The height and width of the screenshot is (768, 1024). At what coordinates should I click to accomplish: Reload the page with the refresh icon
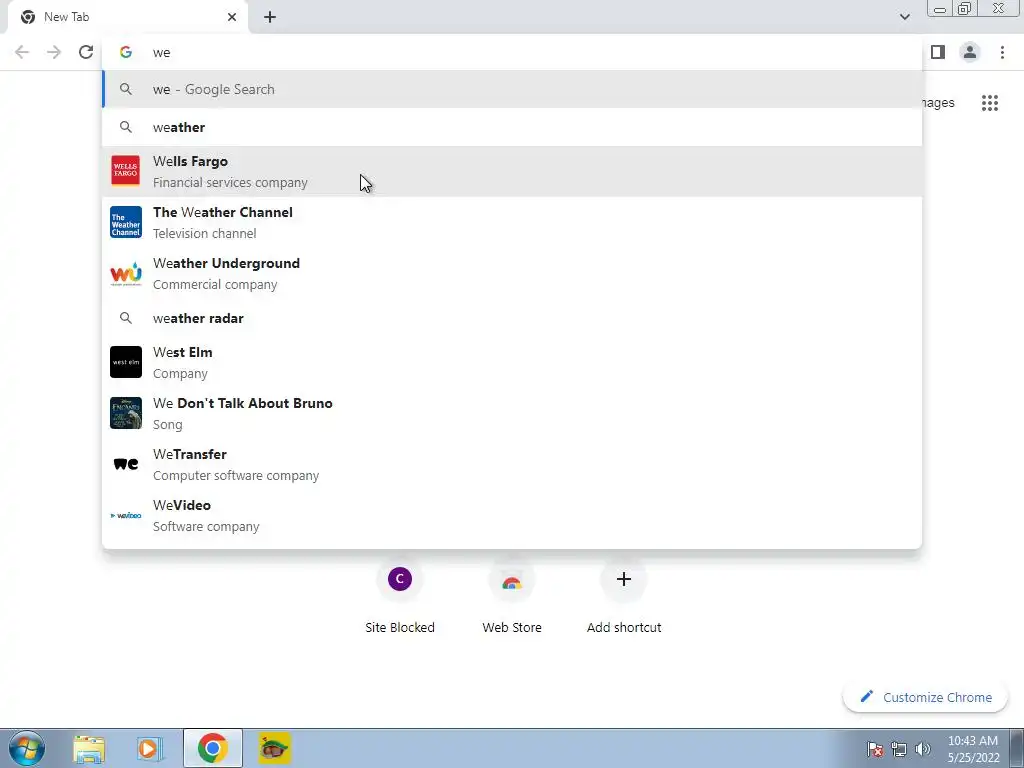click(x=86, y=52)
